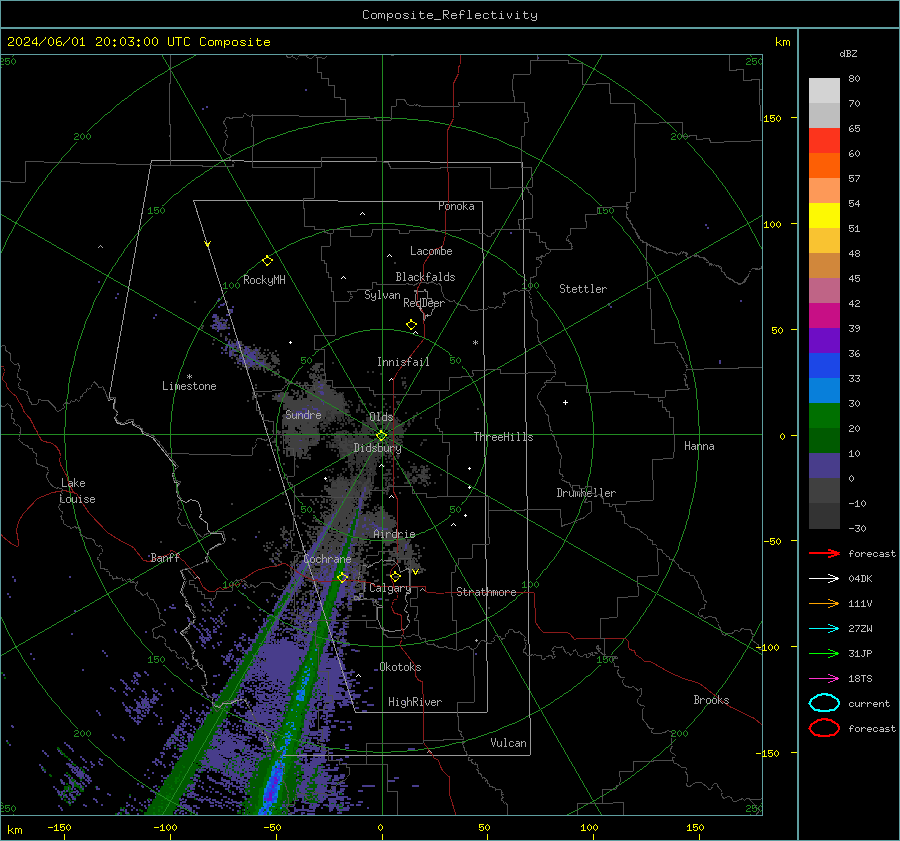Click the asterisk marker above Limestone
Viewport: 900px width, 841px height.
[189, 377]
